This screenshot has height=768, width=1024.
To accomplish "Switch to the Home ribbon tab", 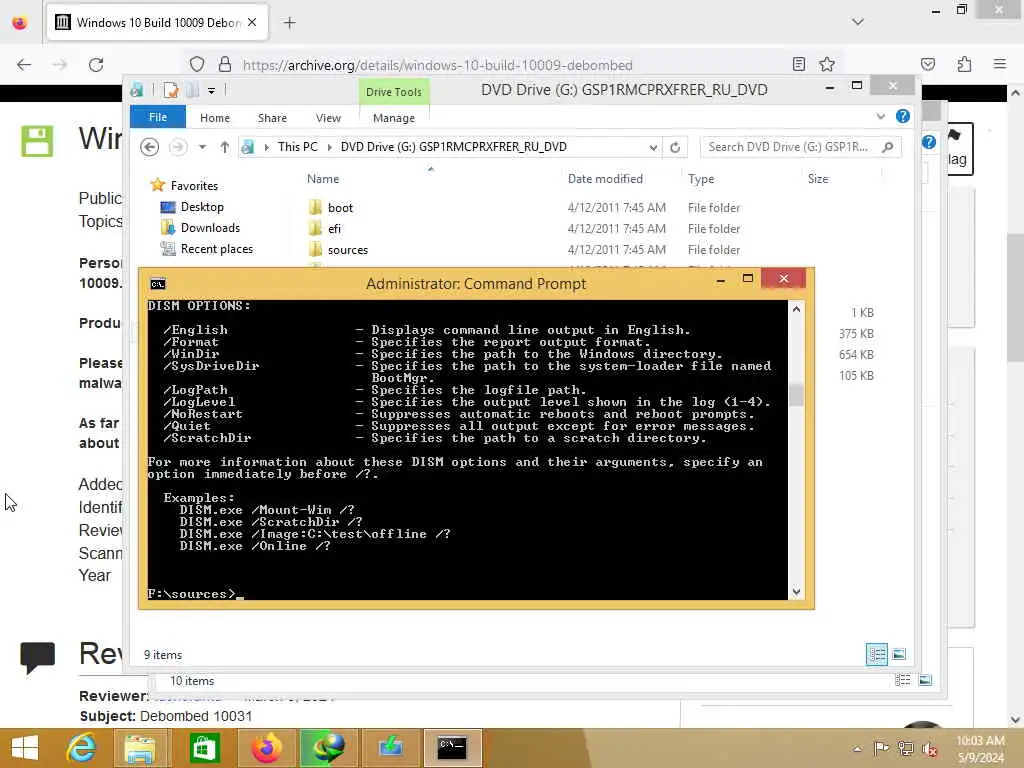I will [215, 118].
